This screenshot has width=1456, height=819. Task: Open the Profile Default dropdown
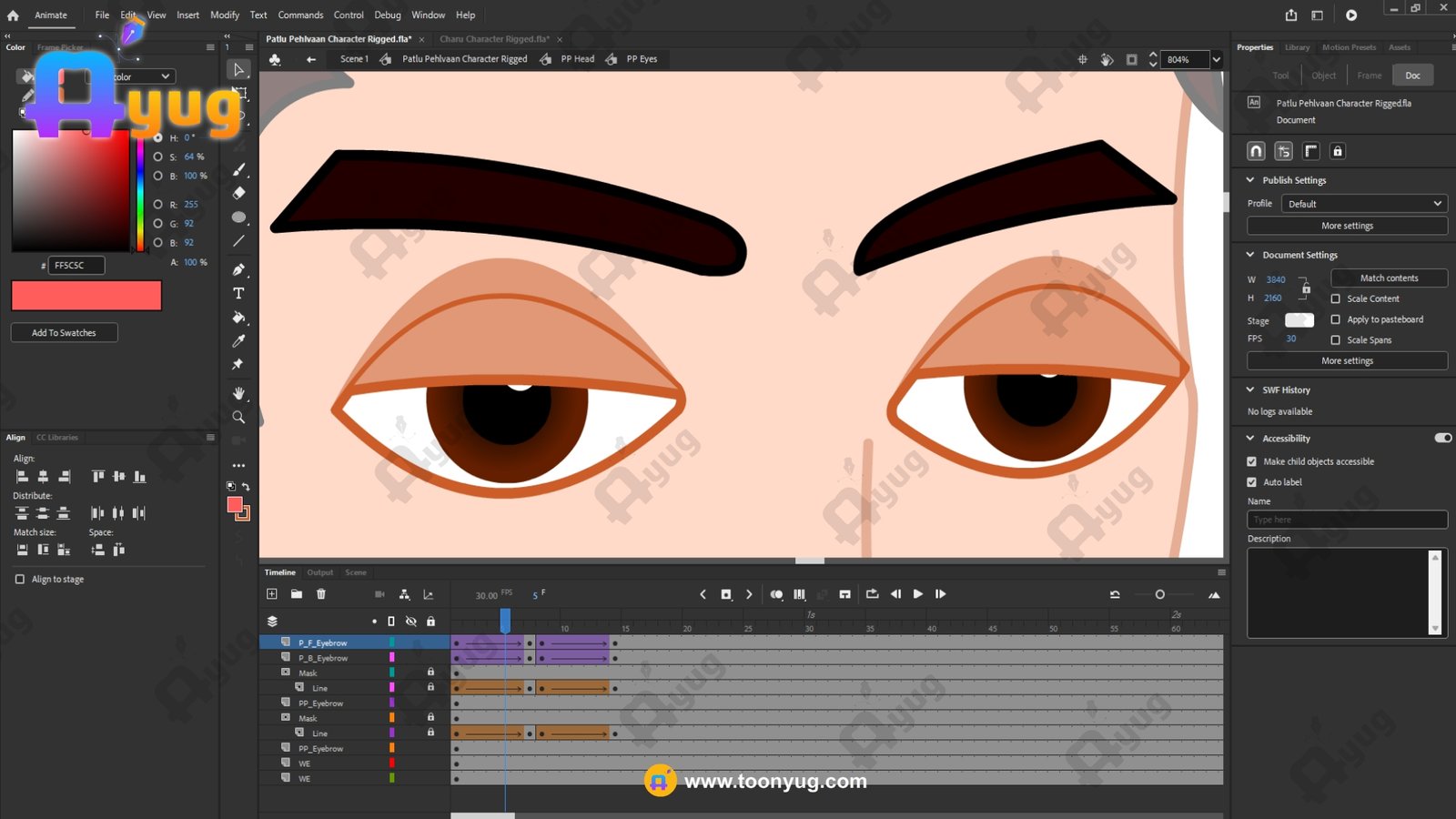coord(1363,204)
